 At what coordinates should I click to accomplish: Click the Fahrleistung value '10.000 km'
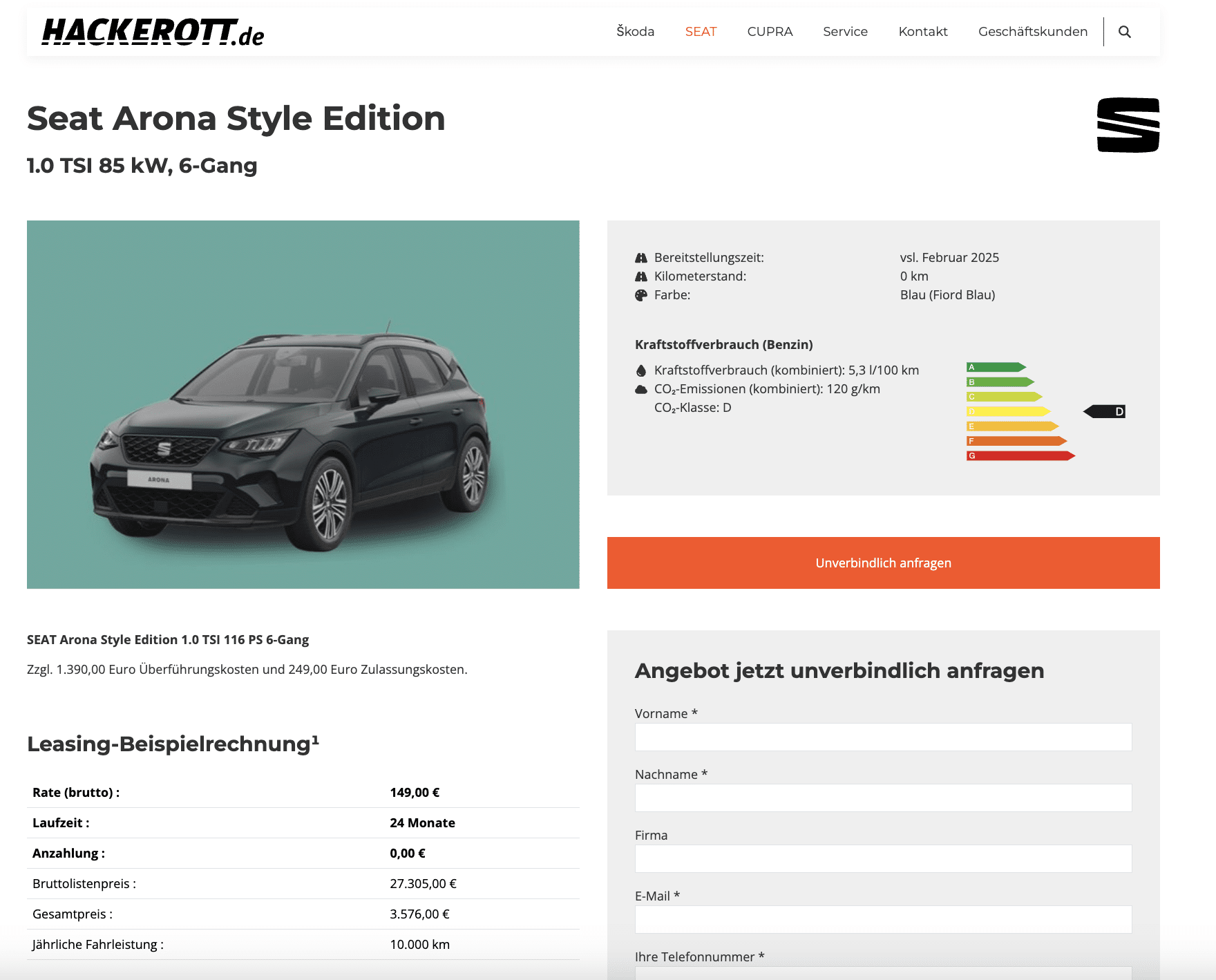tap(419, 945)
